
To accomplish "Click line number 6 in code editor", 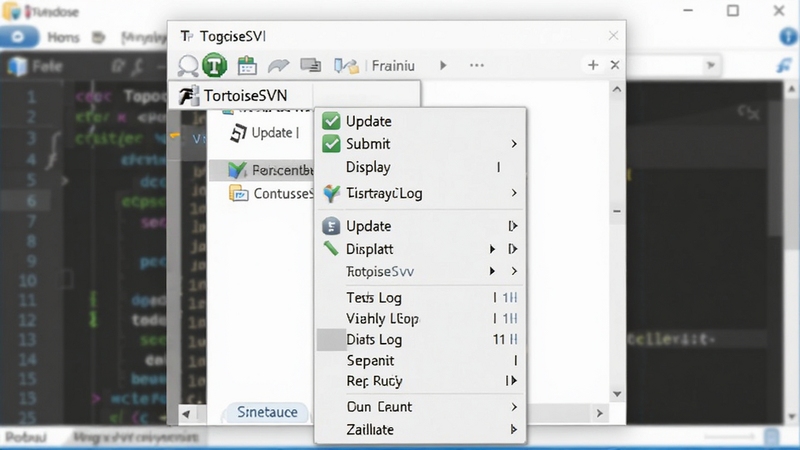I will click(31, 201).
